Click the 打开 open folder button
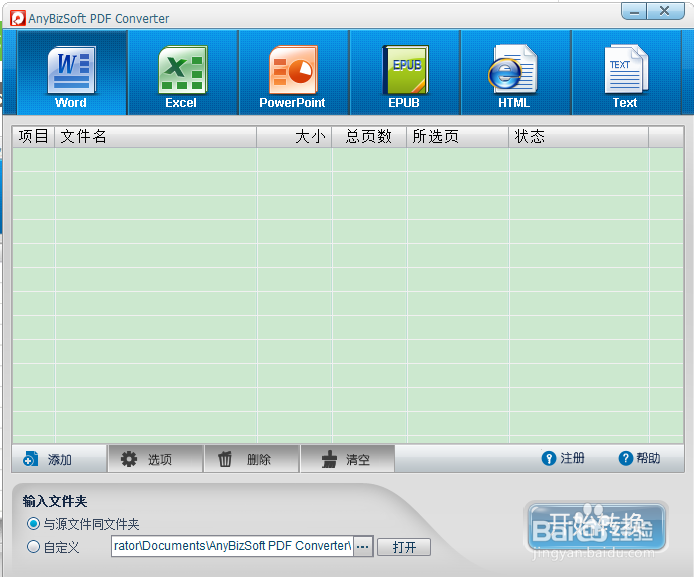The height and width of the screenshot is (577, 694). pyautogui.click(x=404, y=547)
